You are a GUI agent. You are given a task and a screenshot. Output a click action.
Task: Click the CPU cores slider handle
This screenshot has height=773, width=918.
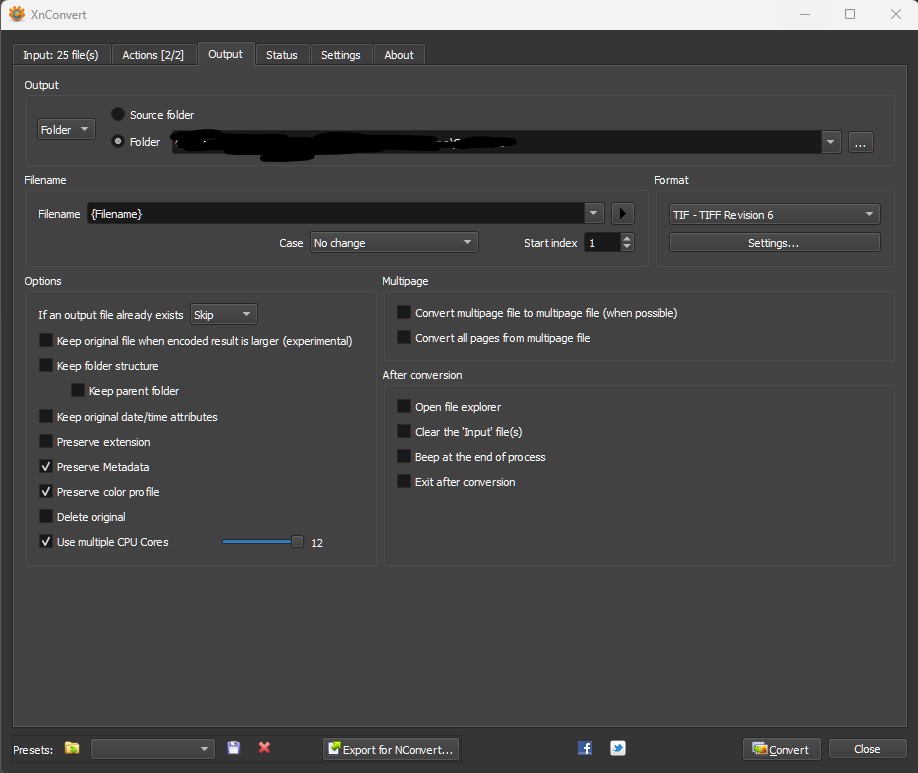297,542
